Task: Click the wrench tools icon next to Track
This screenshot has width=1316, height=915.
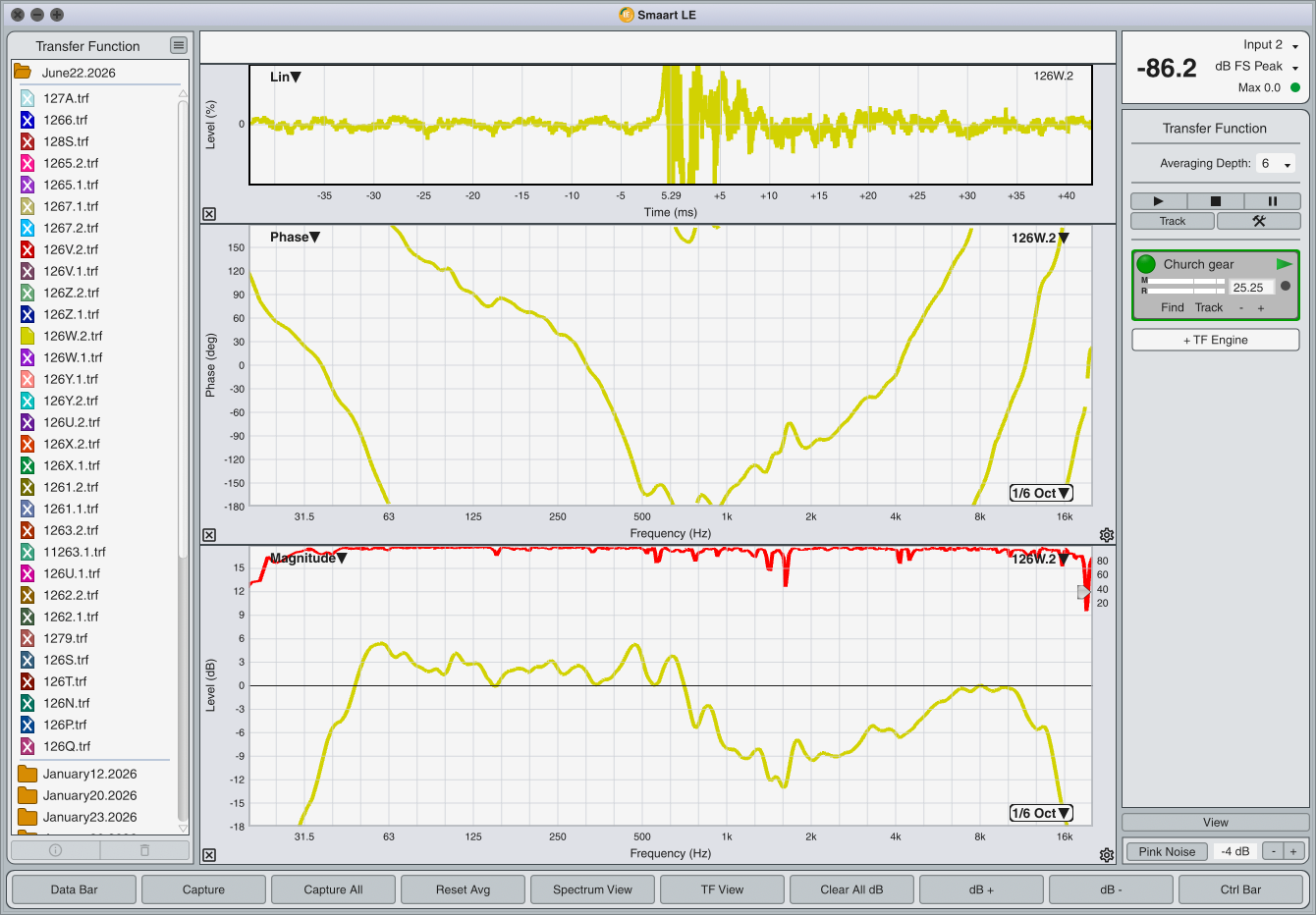Action: pos(1259,221)
